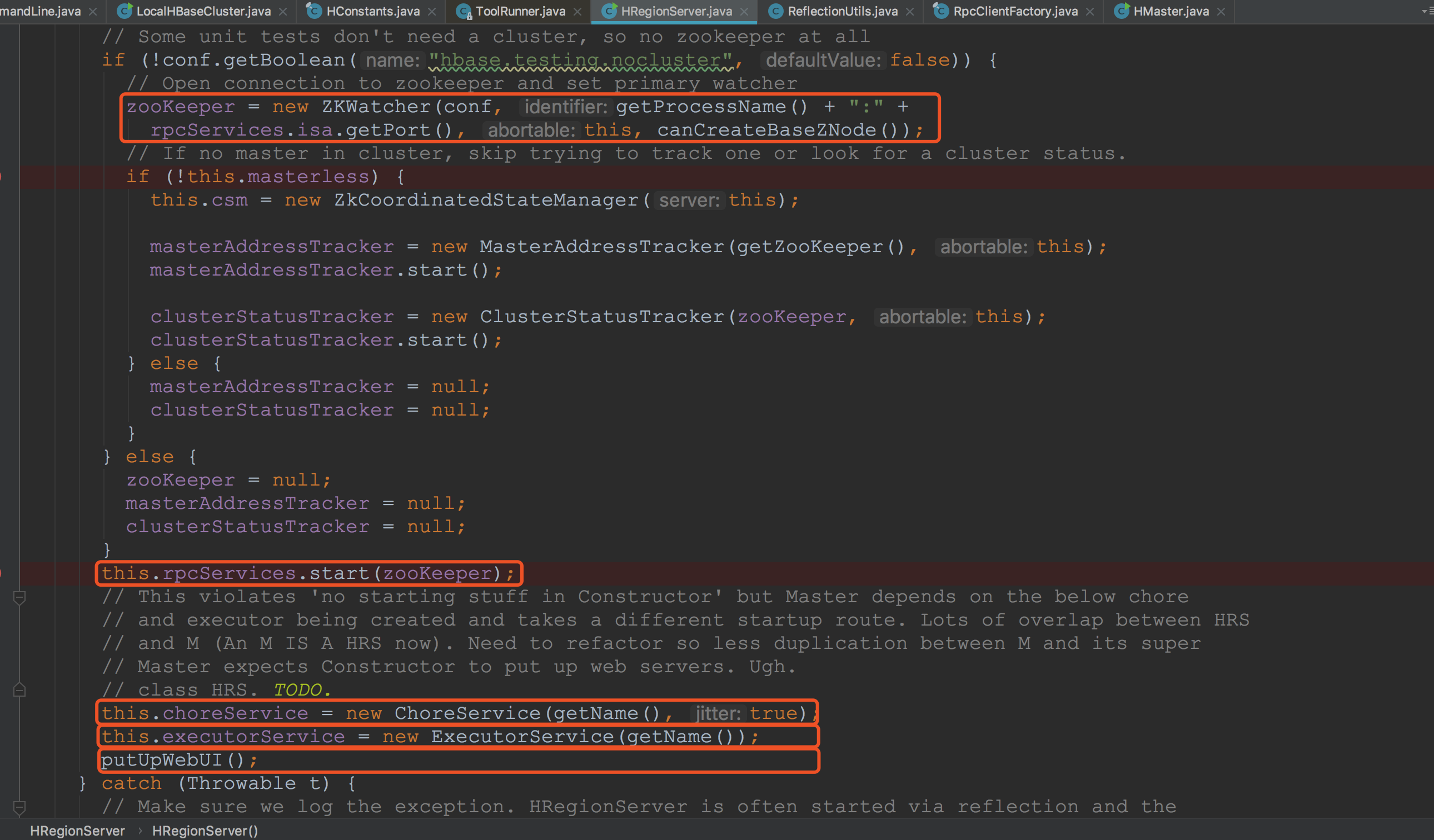The image size is (1434, 840).
Task: Click the ReflectionUtils.java class file icon
Action: pos(775,11)
